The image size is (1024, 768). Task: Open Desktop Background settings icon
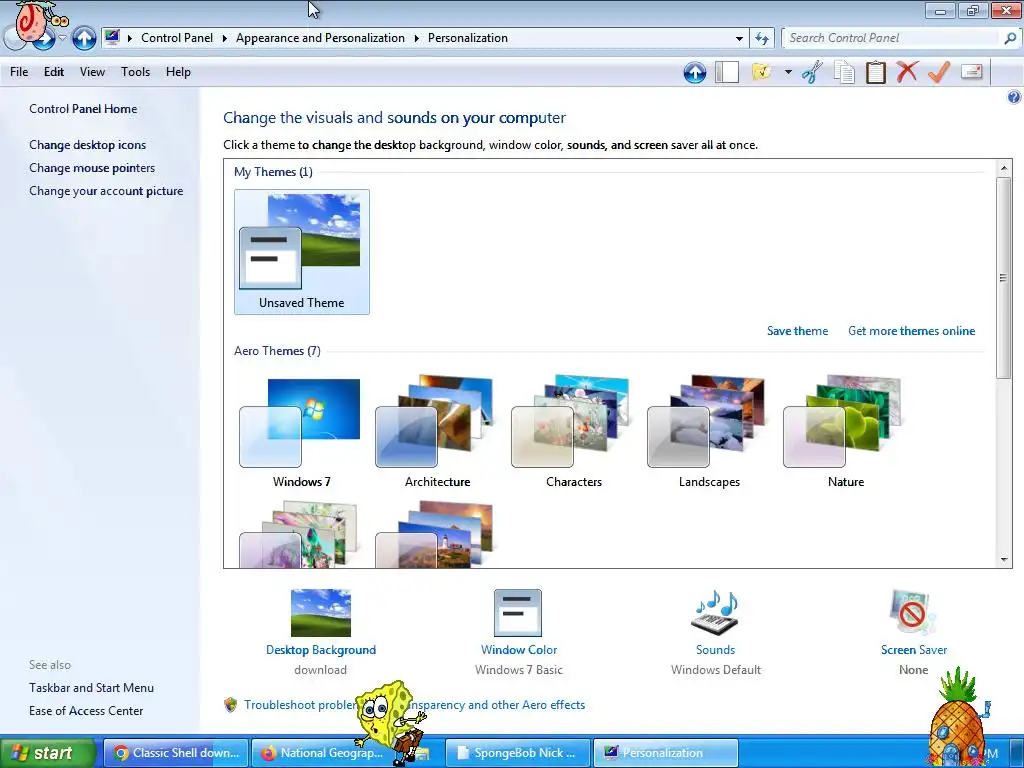[x=321, y=613]
